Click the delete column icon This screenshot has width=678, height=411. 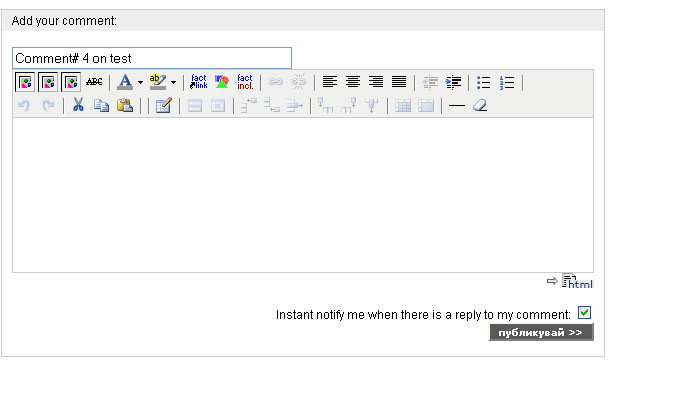tap(371, 106)
